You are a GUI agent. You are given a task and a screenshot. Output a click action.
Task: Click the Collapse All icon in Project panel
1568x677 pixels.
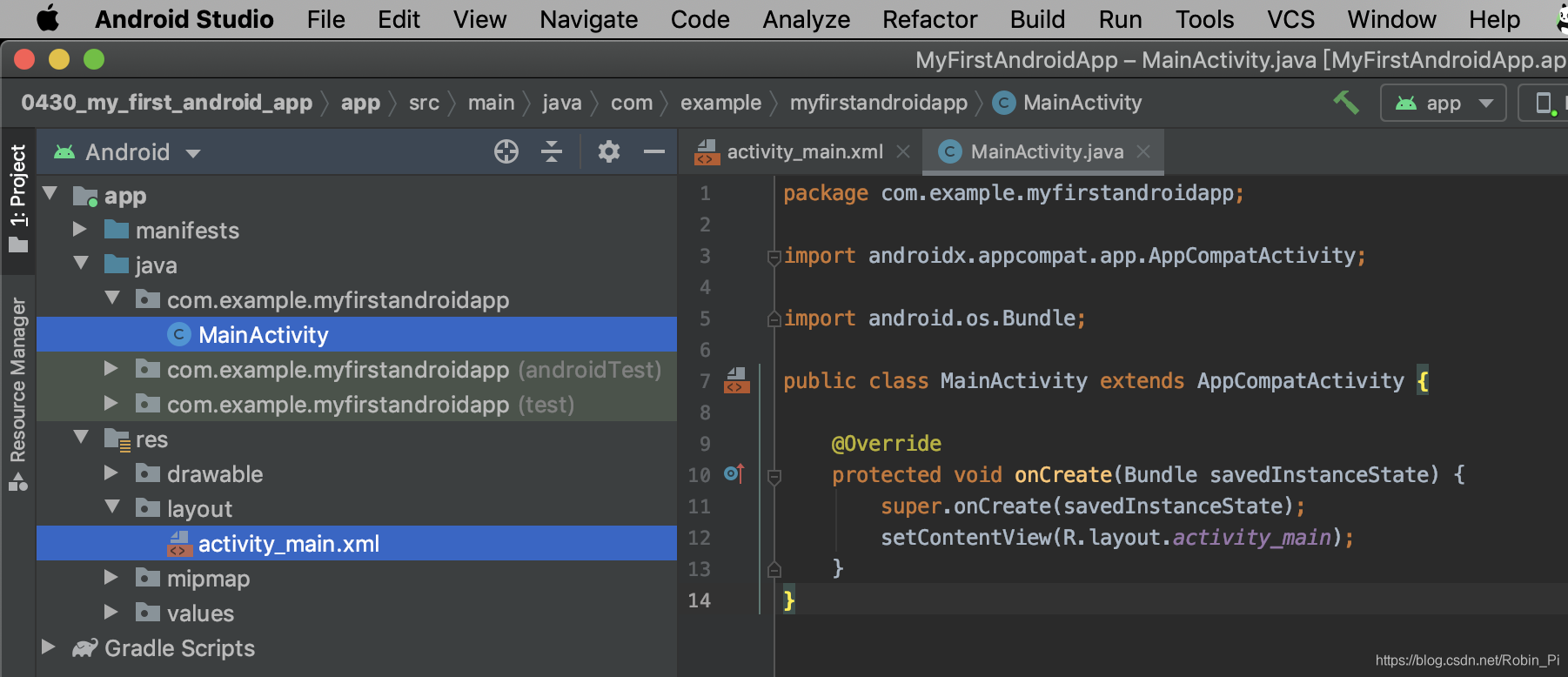[x=552, y=151]
